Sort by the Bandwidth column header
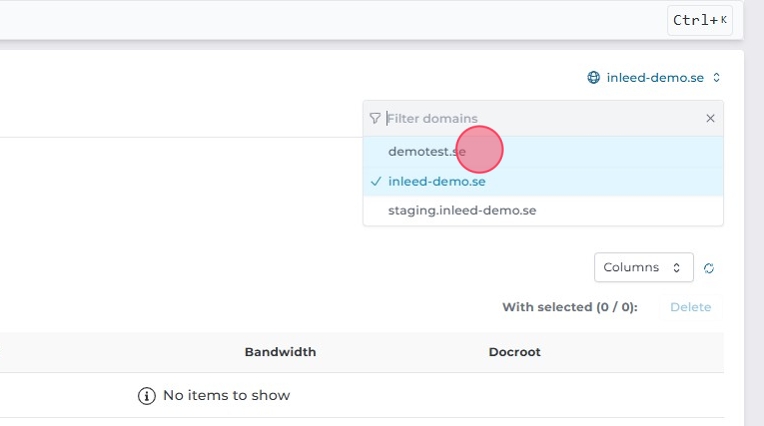The image size is (764, 426). click(280, 352)
